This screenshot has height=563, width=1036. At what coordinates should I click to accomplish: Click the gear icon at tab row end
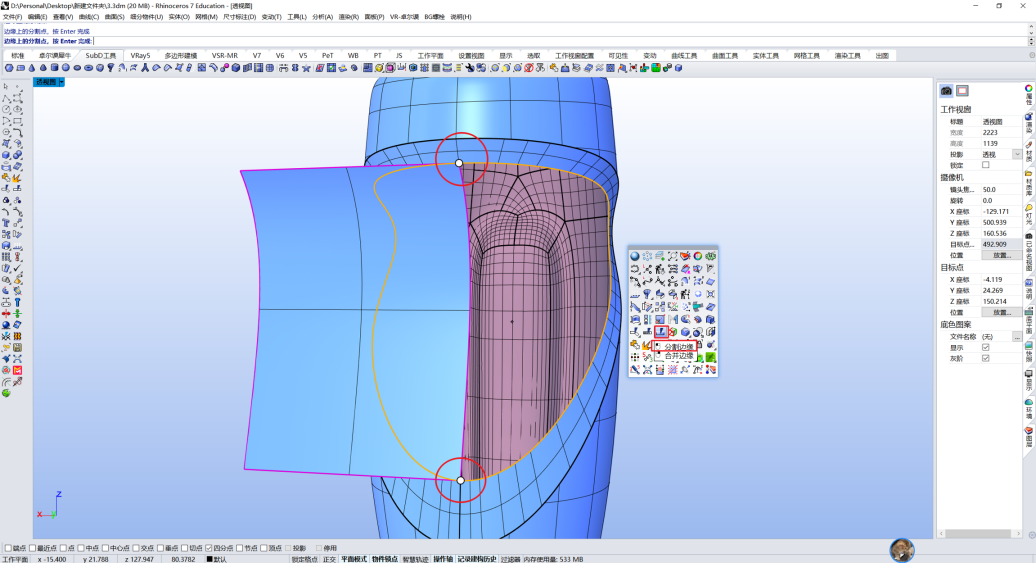[1032, 55]
